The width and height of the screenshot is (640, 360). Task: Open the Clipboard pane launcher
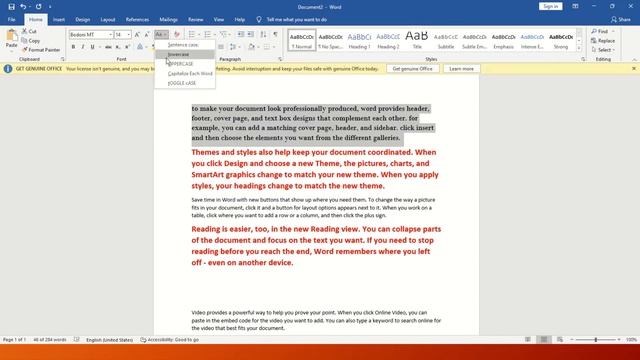pyautogui.click(x=62, y=59)
